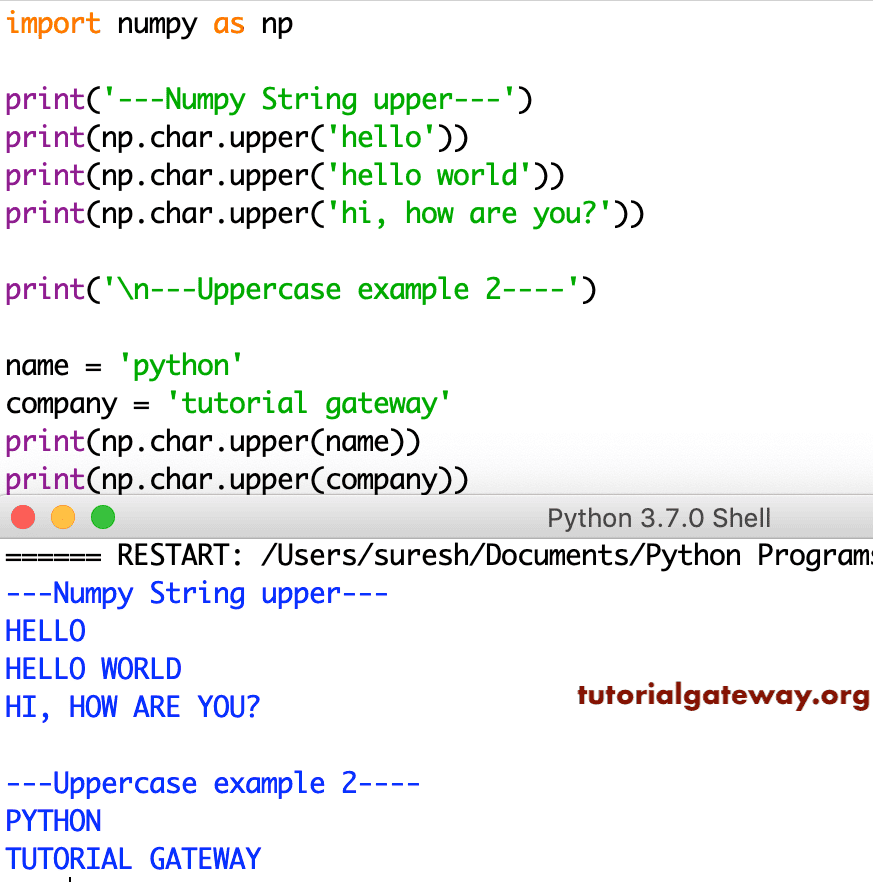
Task: Click the HELLO WORLD output text
Action: click(x=93, y=668)
